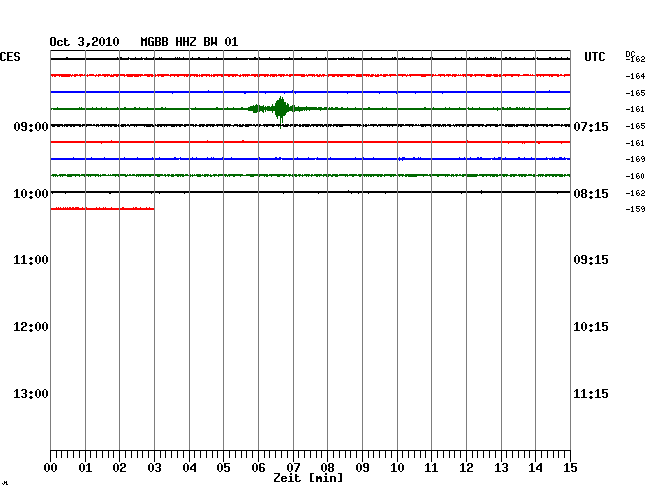
Task: Click minute tick label 02
Action: (x=119, y=468)
